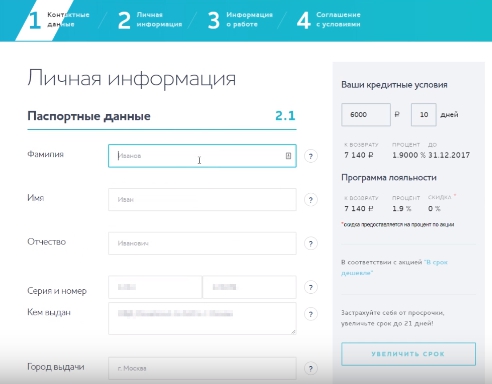Go to step 1 Контактные данные
This screenshot has height=384, width=492.
(59, 20)
